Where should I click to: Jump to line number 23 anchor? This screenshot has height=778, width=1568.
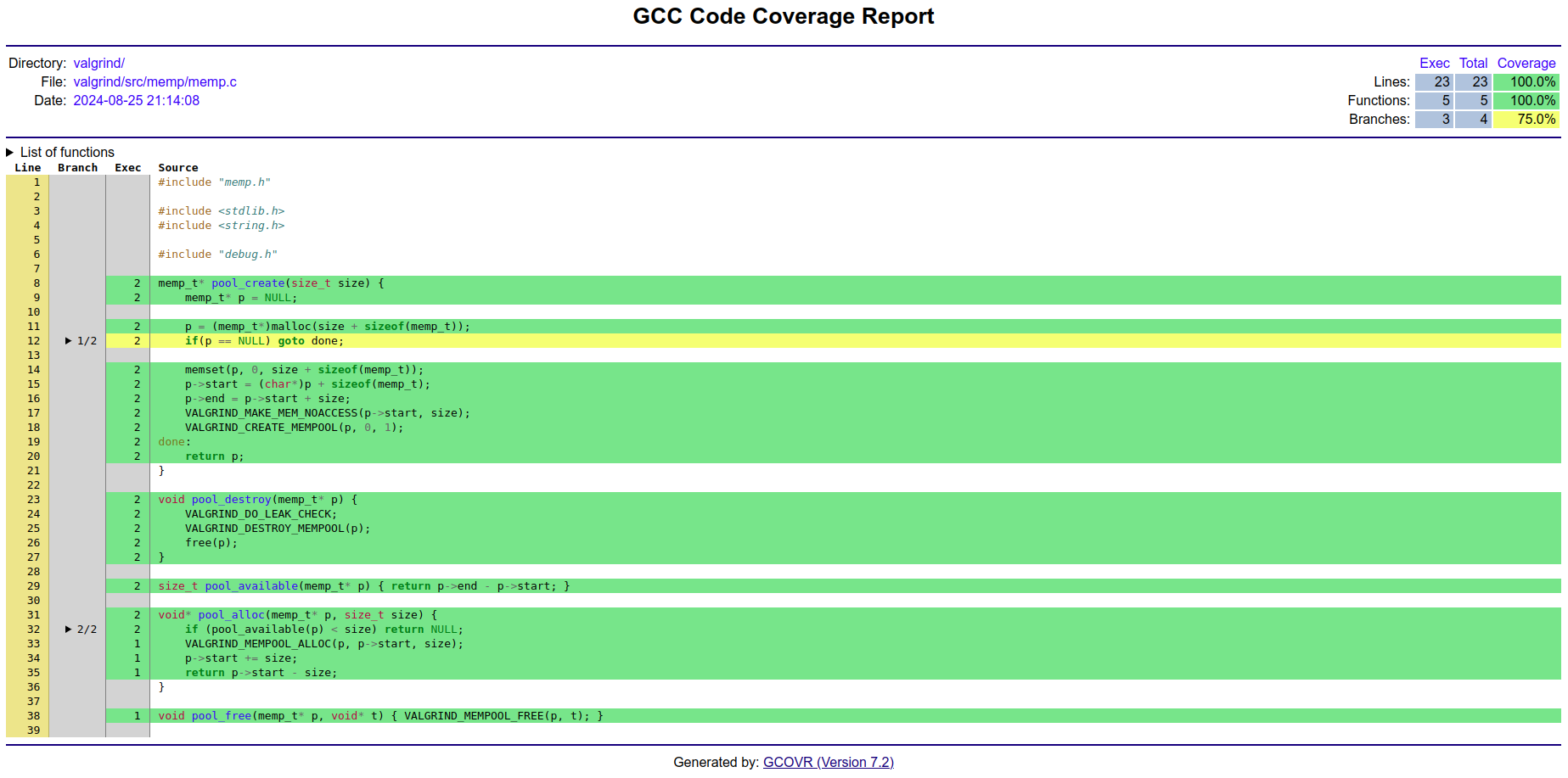(34, 500)
